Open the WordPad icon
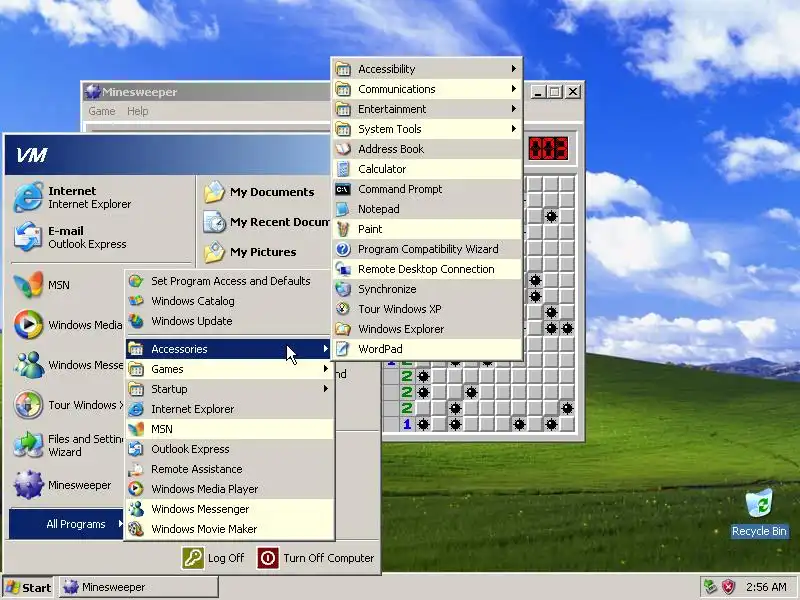Viewport: 800px width, 600px height. point(343,349)
